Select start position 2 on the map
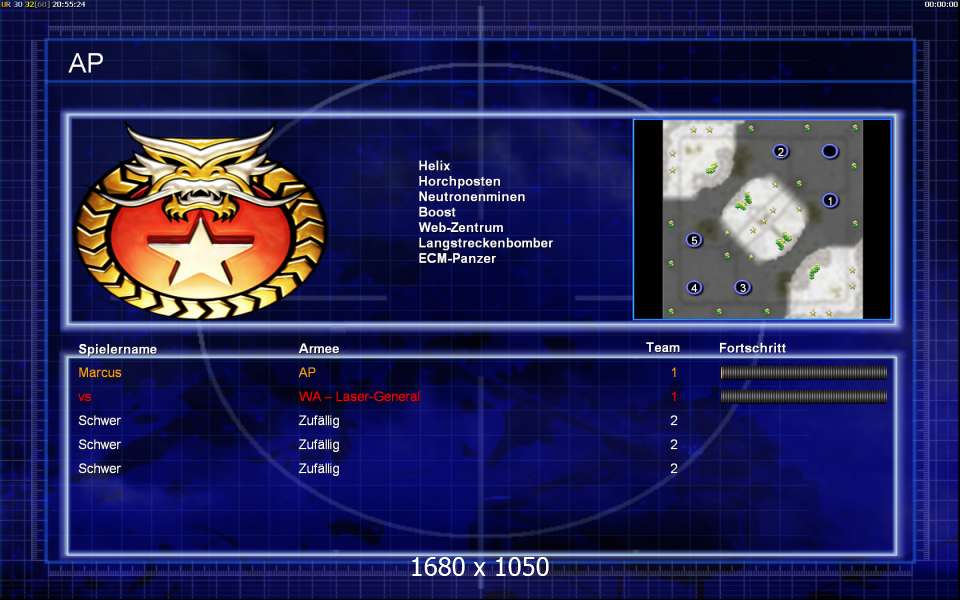960x600 pixels. [x=780, y=151]
